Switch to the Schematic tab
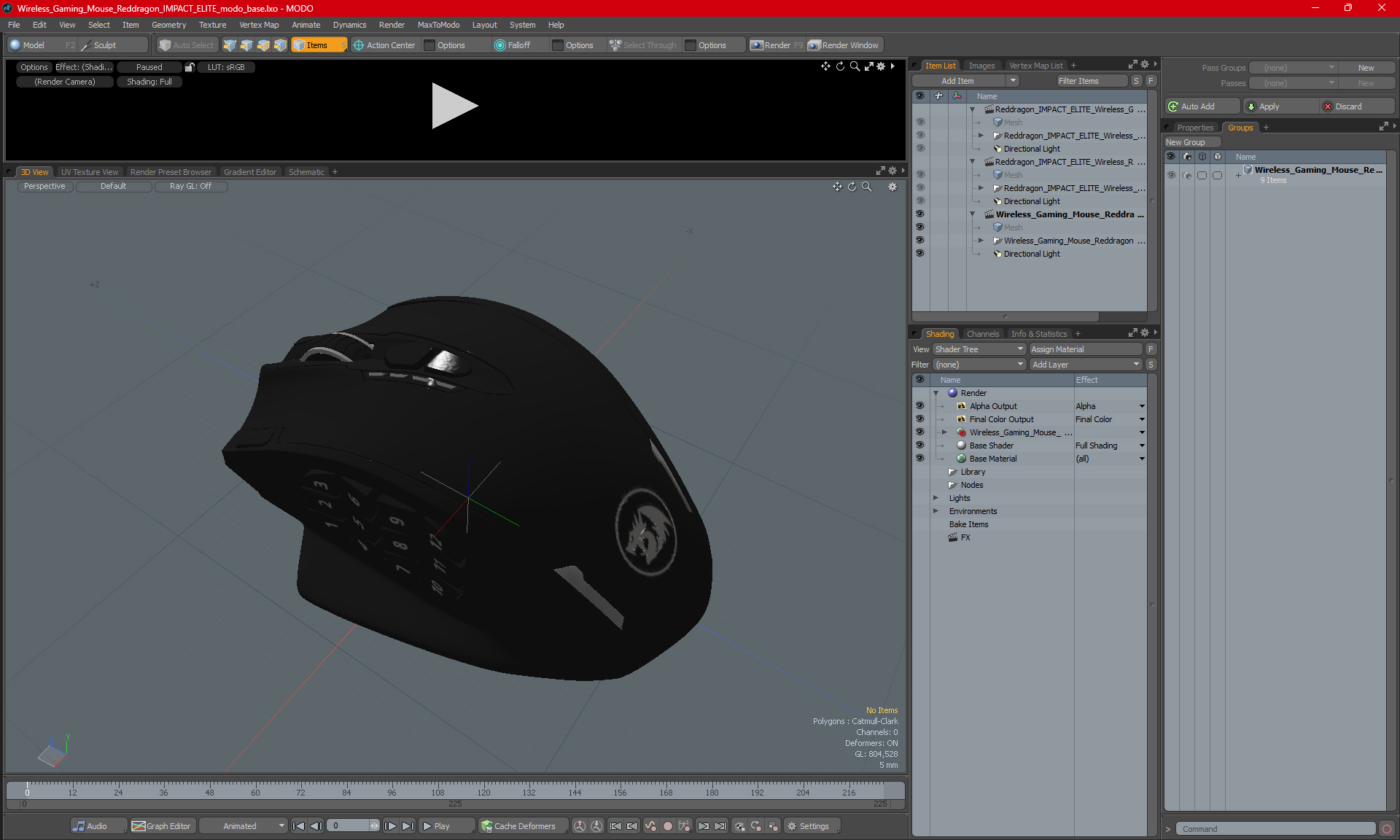Image resolution: width=1400 pixels, height=840 pixels. point(306,172)
